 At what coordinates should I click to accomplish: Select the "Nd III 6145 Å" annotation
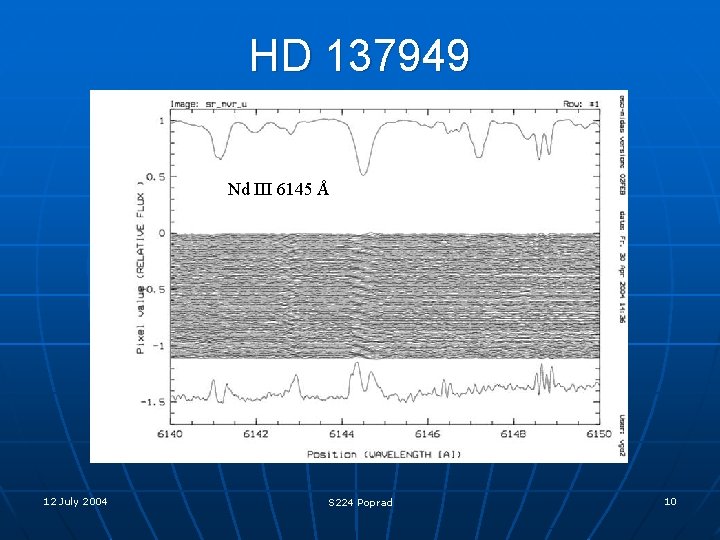click(278, 189)
